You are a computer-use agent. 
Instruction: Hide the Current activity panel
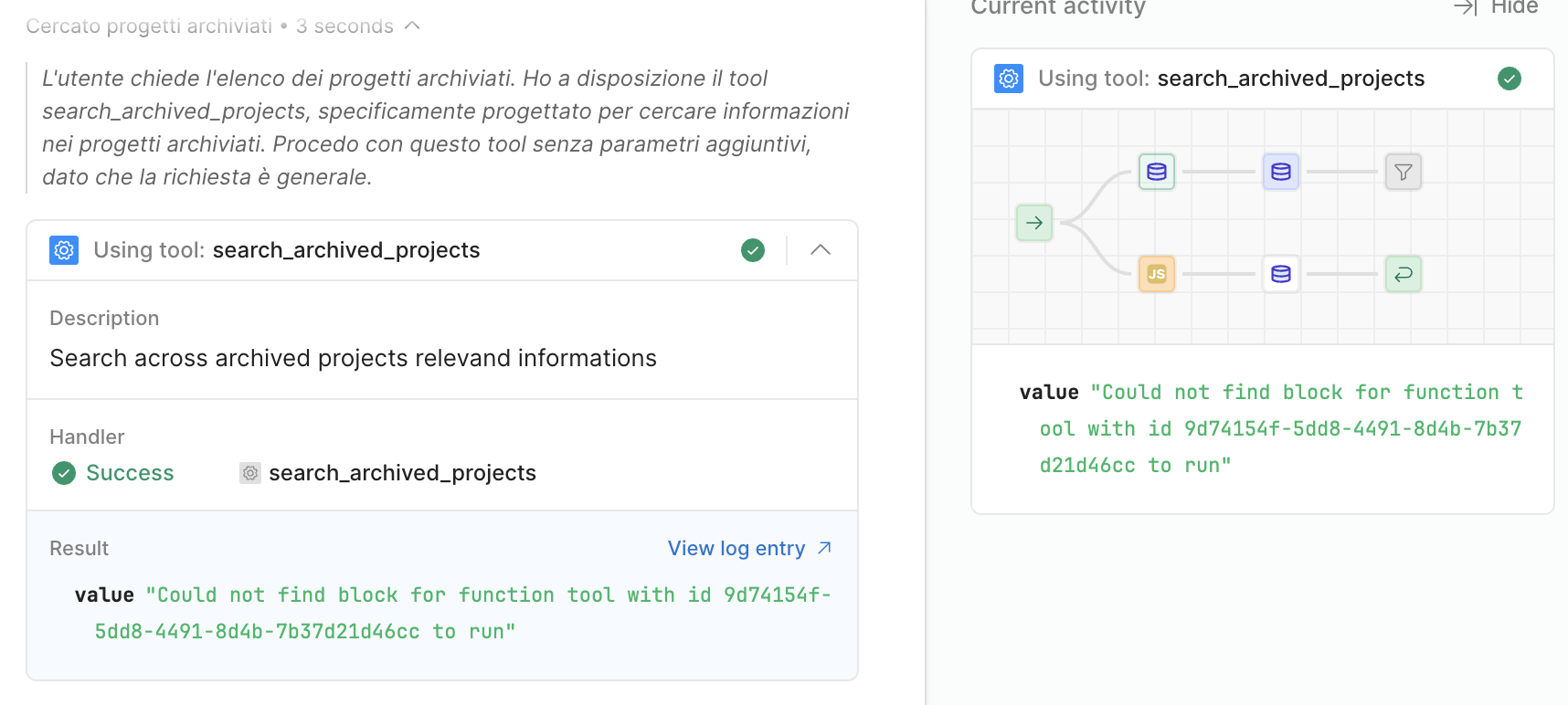[1495, 7]
